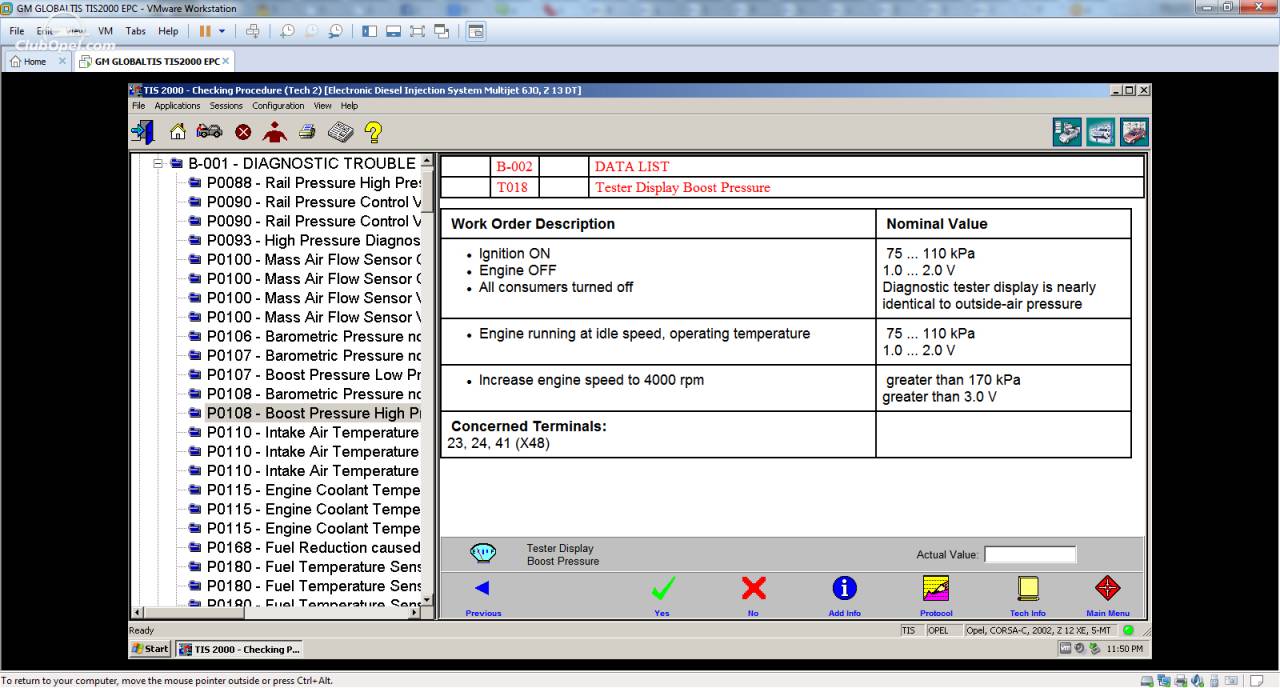Click the 11:50 PM system clock
This screenshot has height=688, width=1280.
point(1125,649)
